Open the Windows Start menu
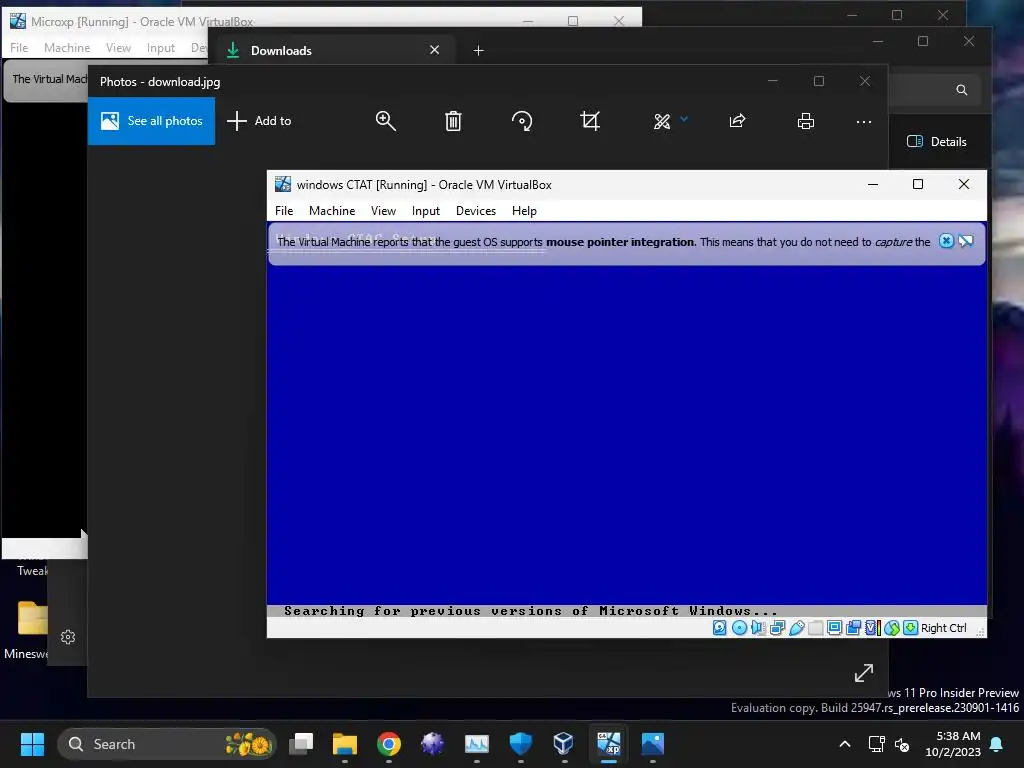1024x768 pixels. [x=32, y=744]
